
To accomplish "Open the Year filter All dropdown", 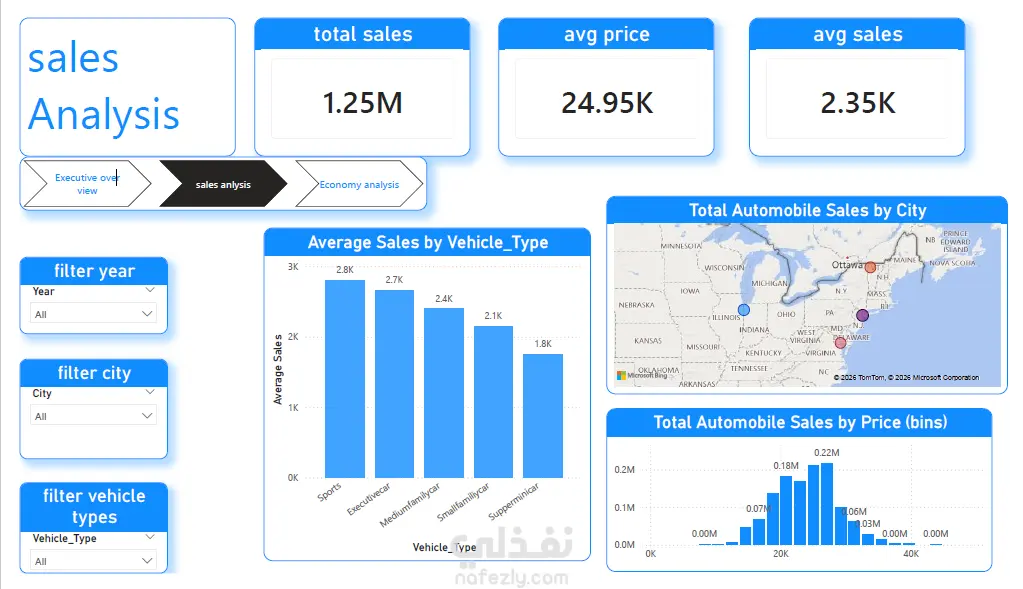I will [94, 314].
